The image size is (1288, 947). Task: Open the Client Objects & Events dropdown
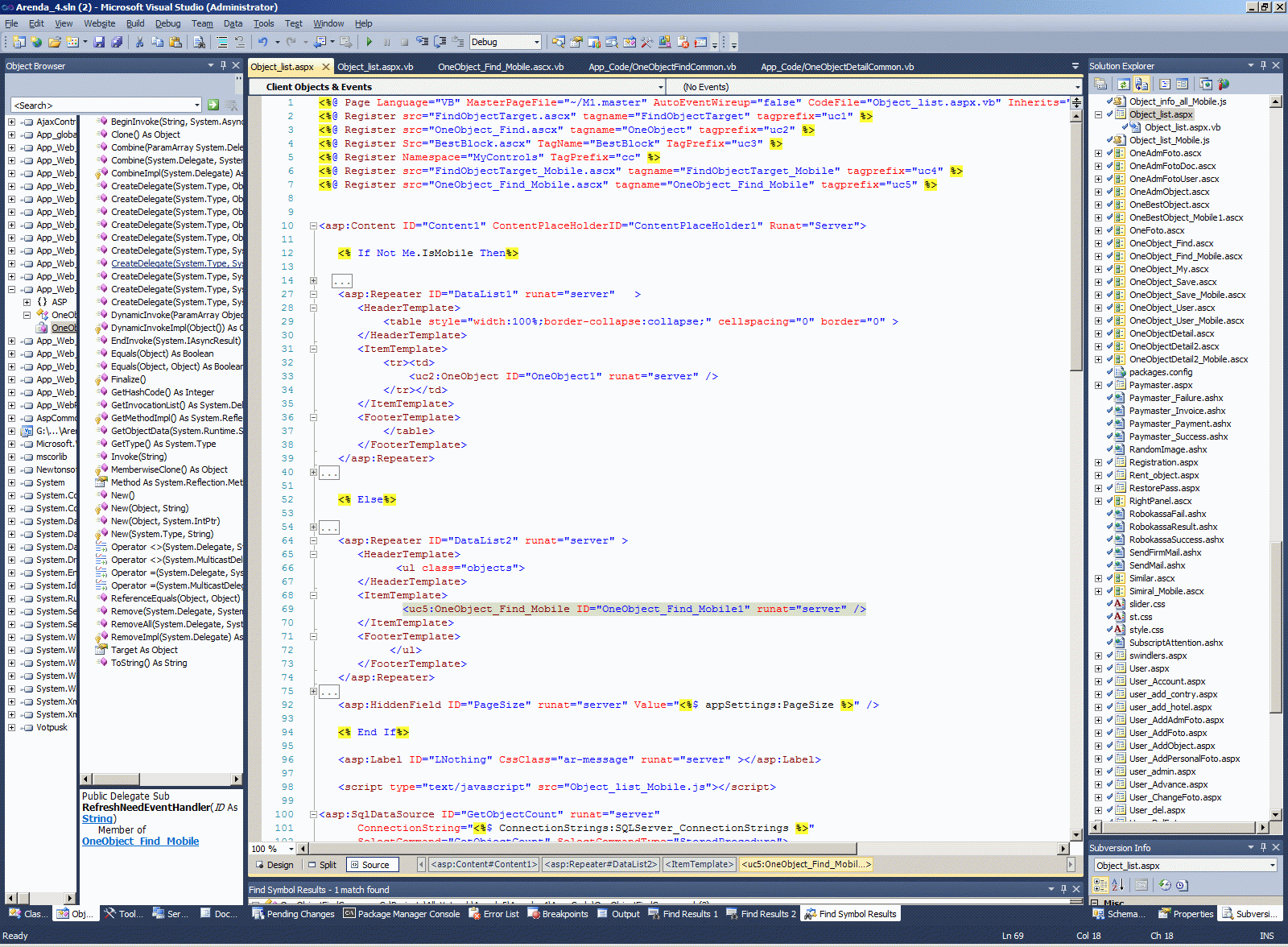(x=660, y=87)
